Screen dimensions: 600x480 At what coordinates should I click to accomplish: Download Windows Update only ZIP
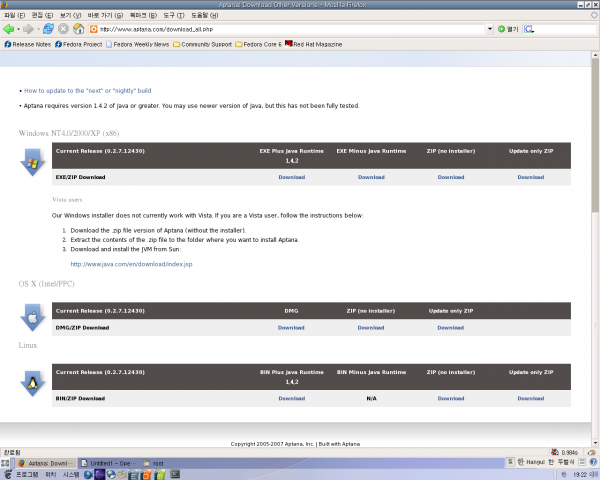pos(531,177)
